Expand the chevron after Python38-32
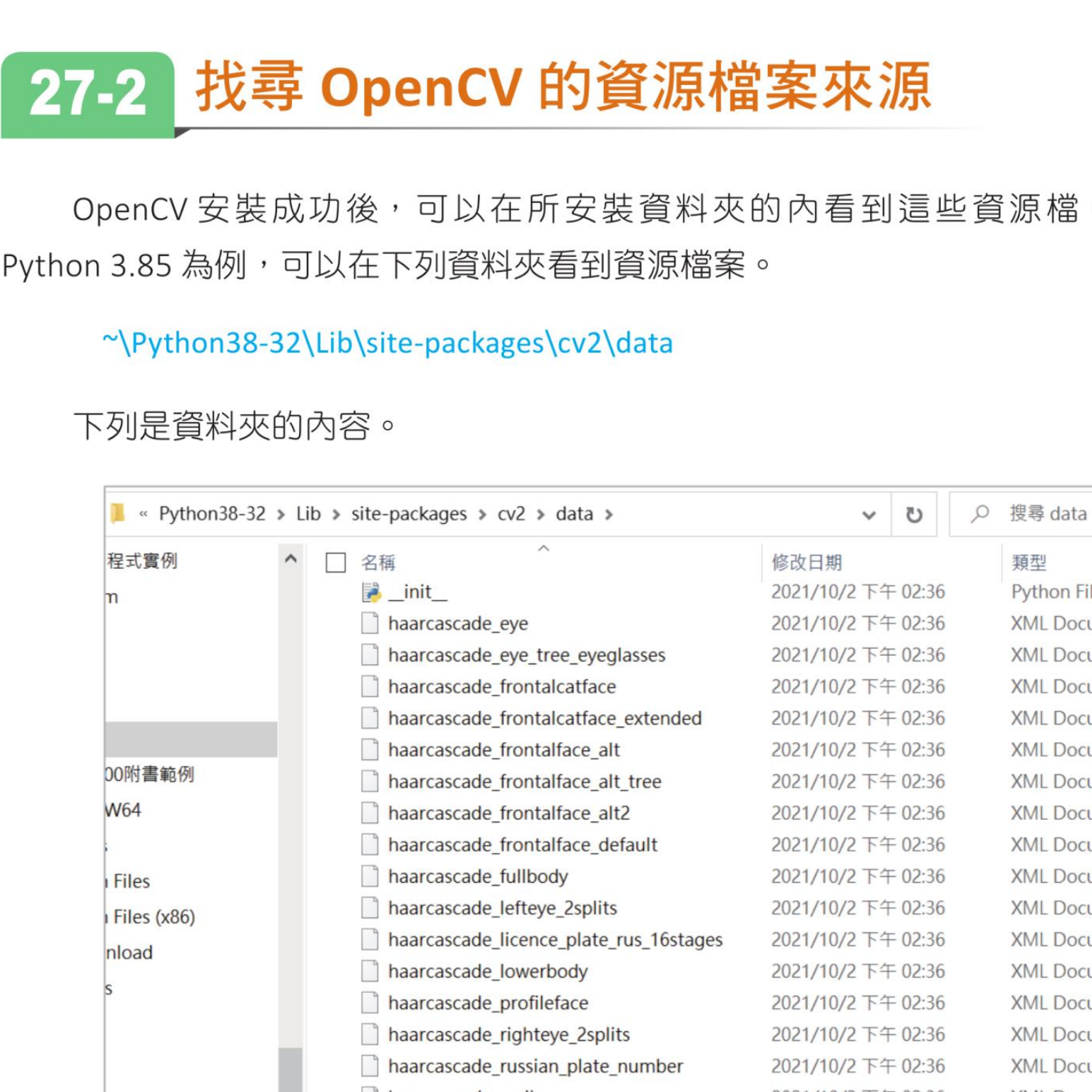 tap(280, 515)
